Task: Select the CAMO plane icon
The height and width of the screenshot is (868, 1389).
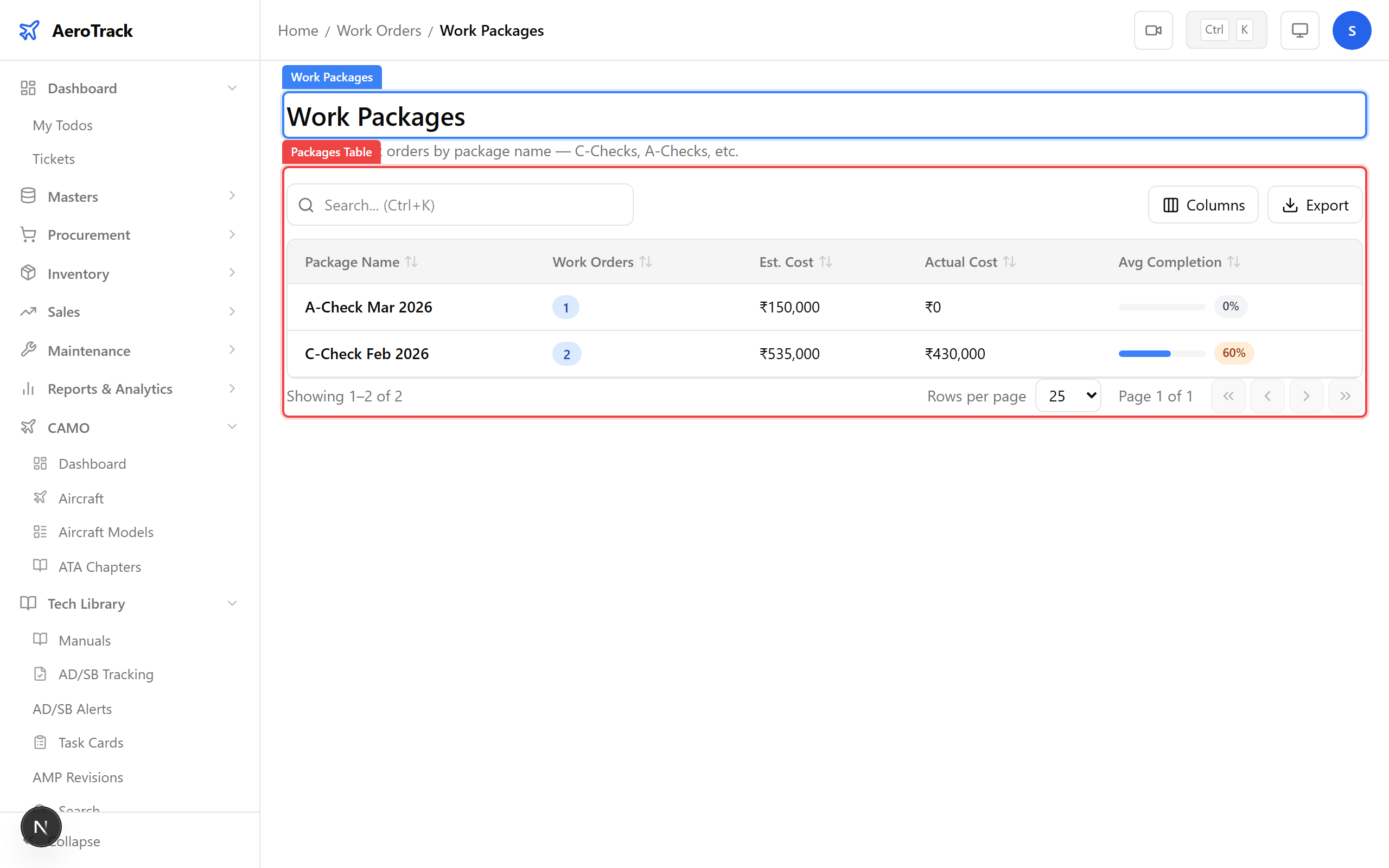Action: [28, 427]
